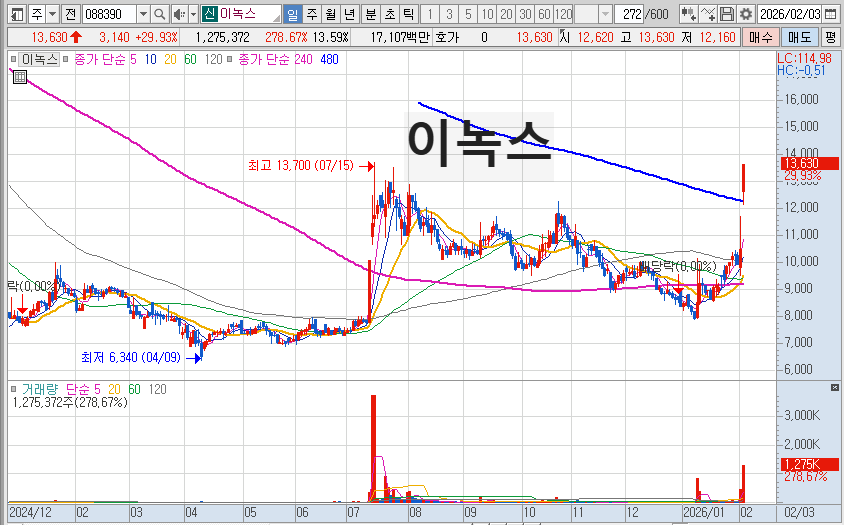
Task: Select the 5 interval button
Action: click(x=468, y=14)
